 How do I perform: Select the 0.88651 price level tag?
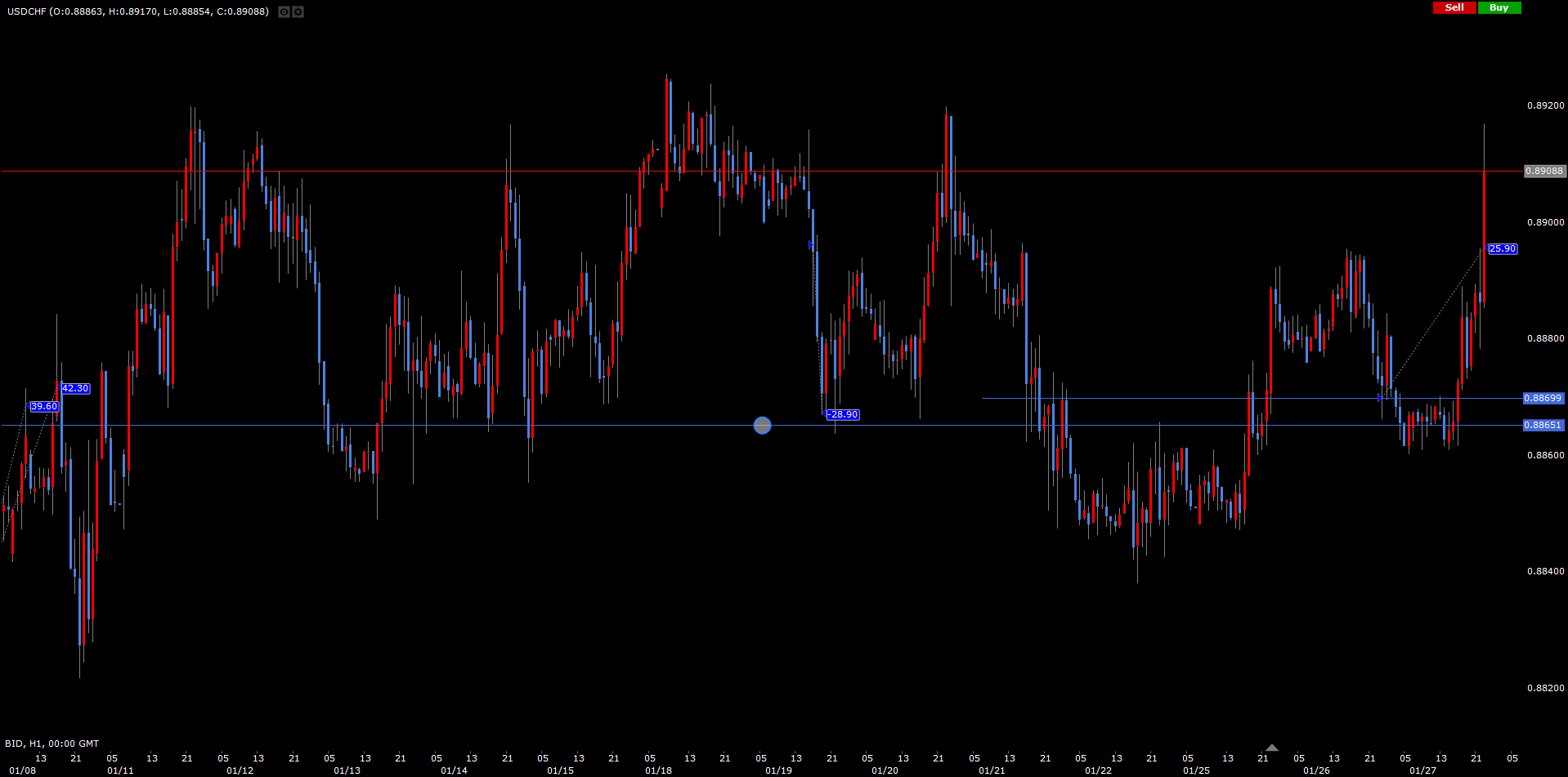click(1543, 425)
